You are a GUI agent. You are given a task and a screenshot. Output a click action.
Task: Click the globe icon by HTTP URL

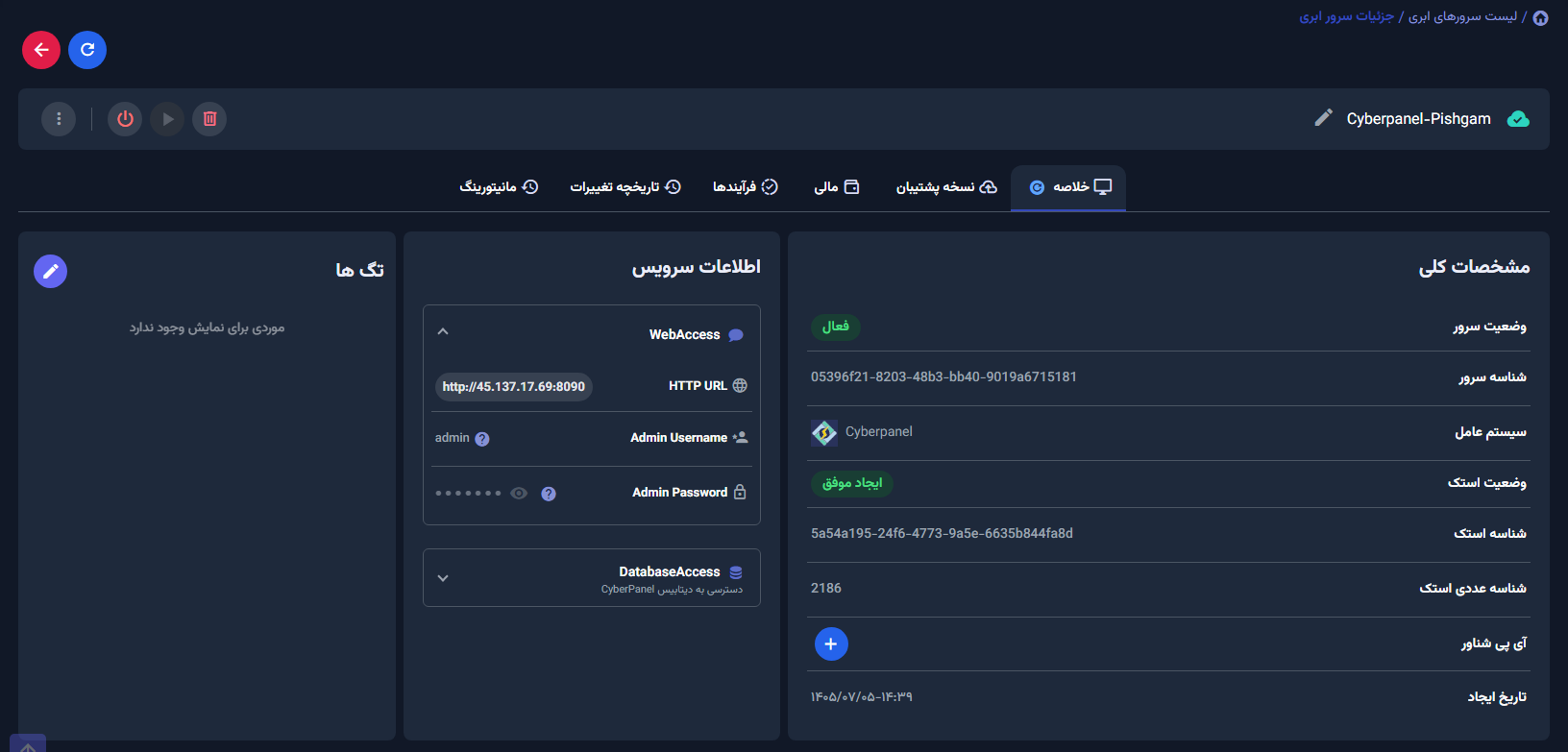pyautogui.click(x=740, y=385)
